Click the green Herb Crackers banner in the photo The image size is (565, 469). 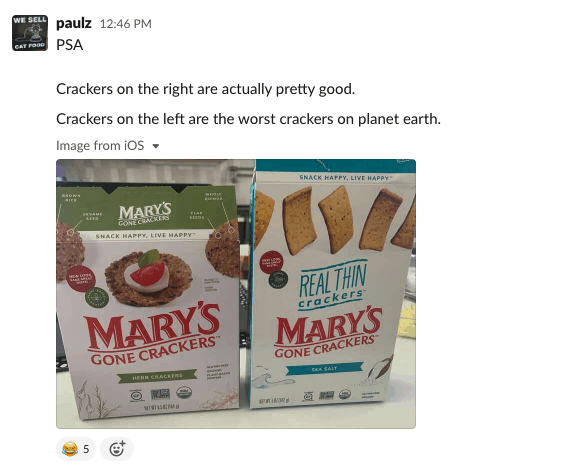pyautogui.click(x=157, y=376)
